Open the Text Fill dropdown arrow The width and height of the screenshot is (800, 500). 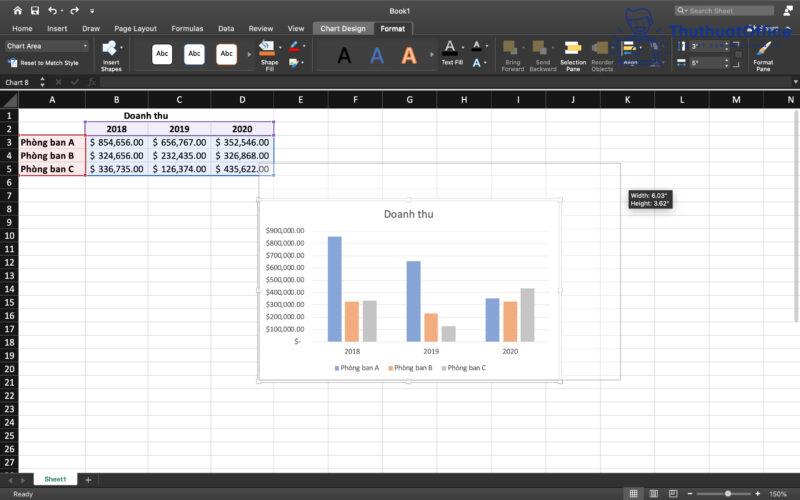pyautogui.click(x=463, y=47)
